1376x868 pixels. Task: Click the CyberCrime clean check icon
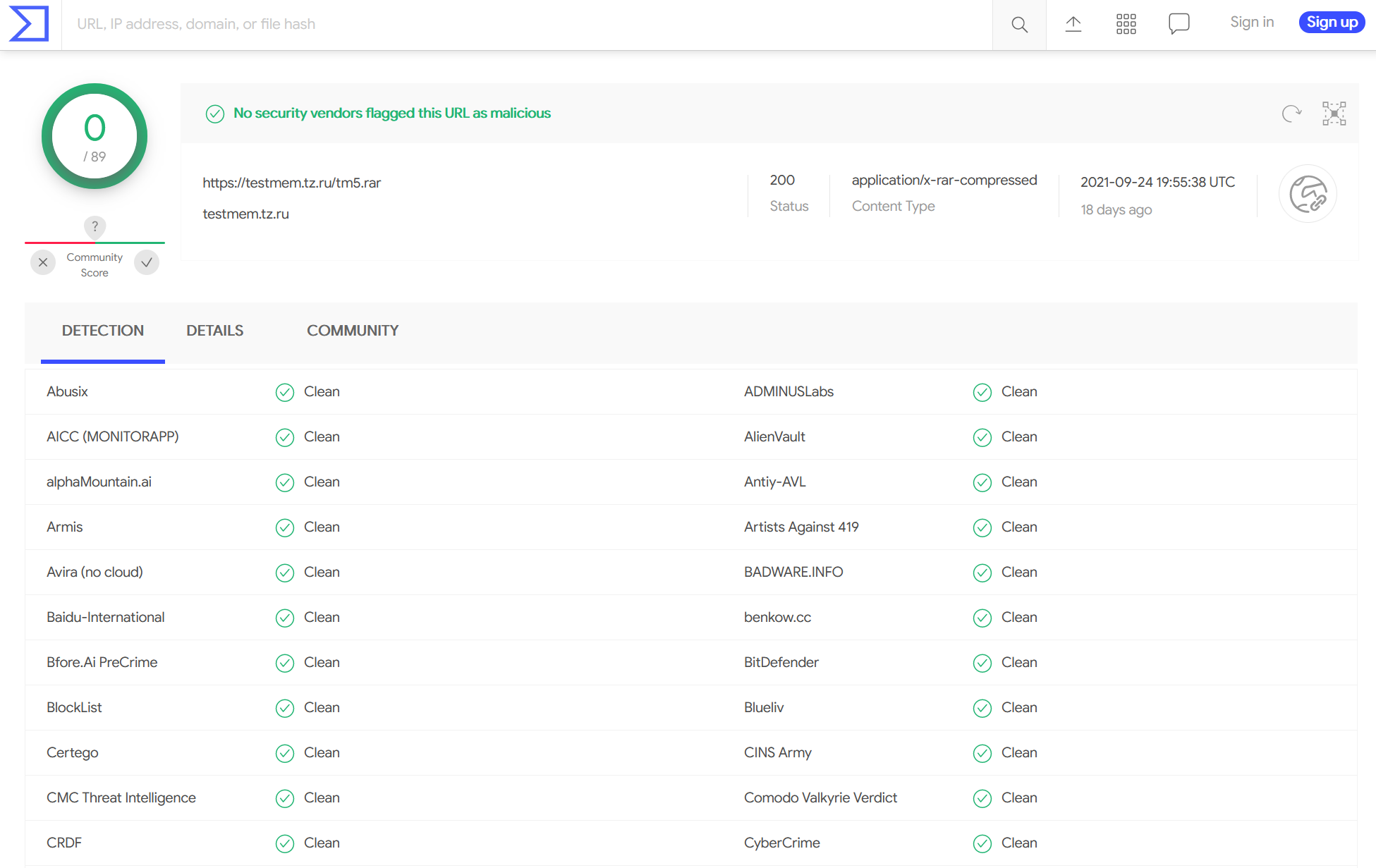(982, 843)
